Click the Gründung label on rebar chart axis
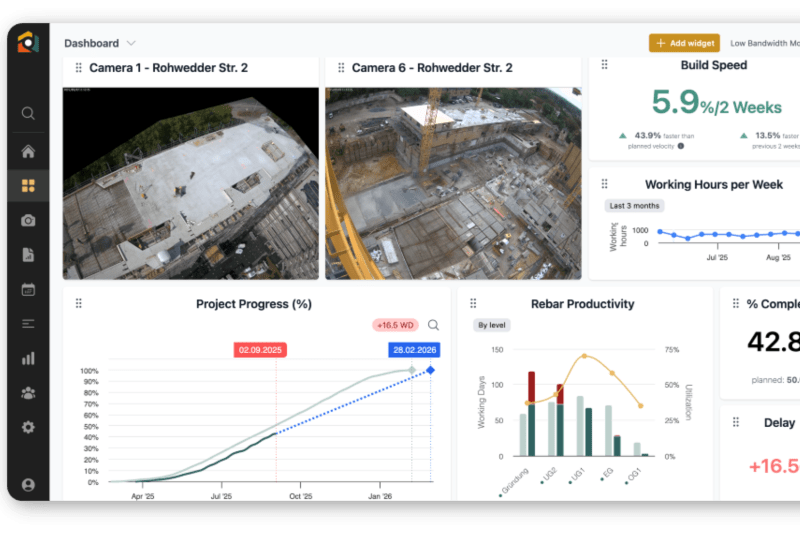The height and width of the screenshot is (533, 800). 514,482
